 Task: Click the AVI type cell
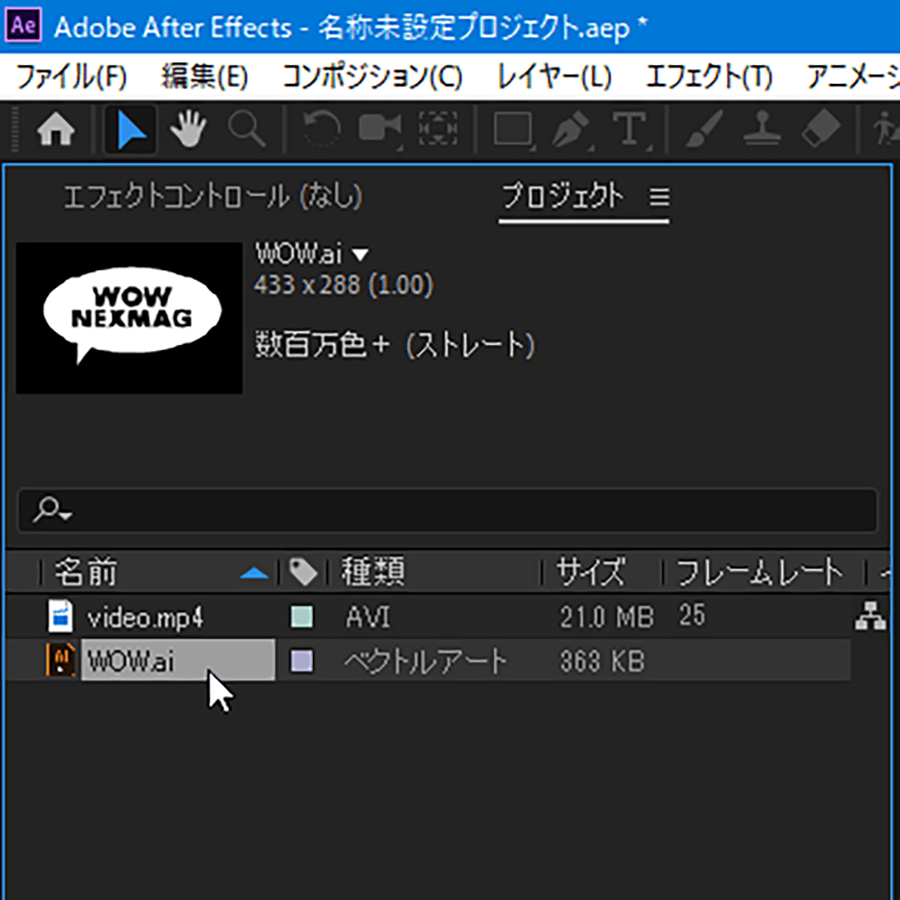pyautogui.click(x=368, y=618)
